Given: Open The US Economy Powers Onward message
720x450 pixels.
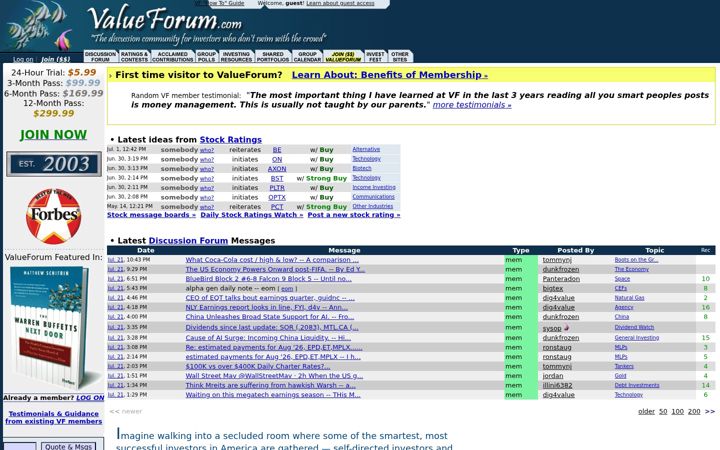Looking at the screenshot, I should [x=275, y=270].
